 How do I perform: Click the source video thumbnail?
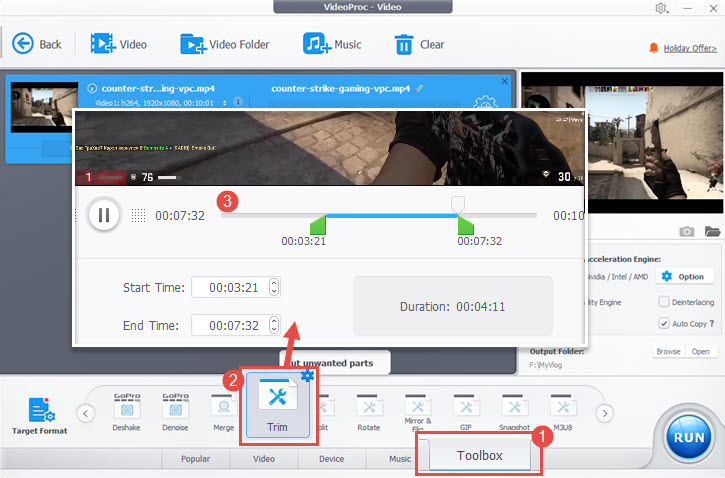click(x=43, y=106)
